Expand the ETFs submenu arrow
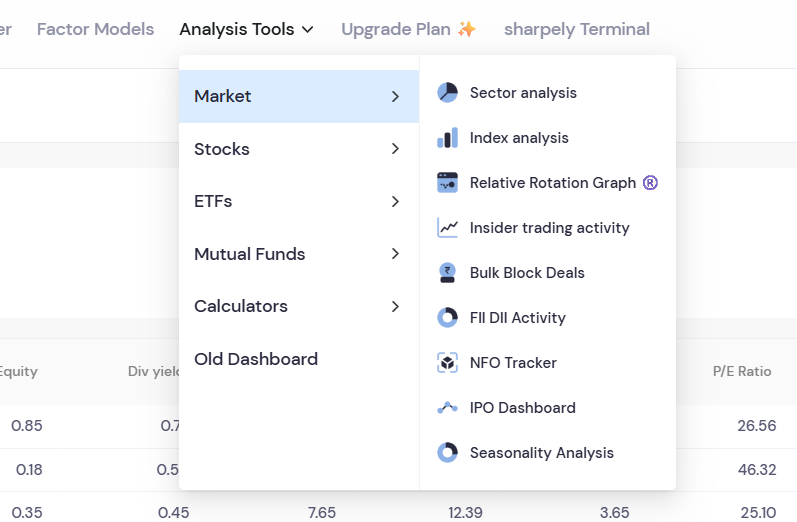Viewport: 797px width, 522px height. tap(395, 202)
